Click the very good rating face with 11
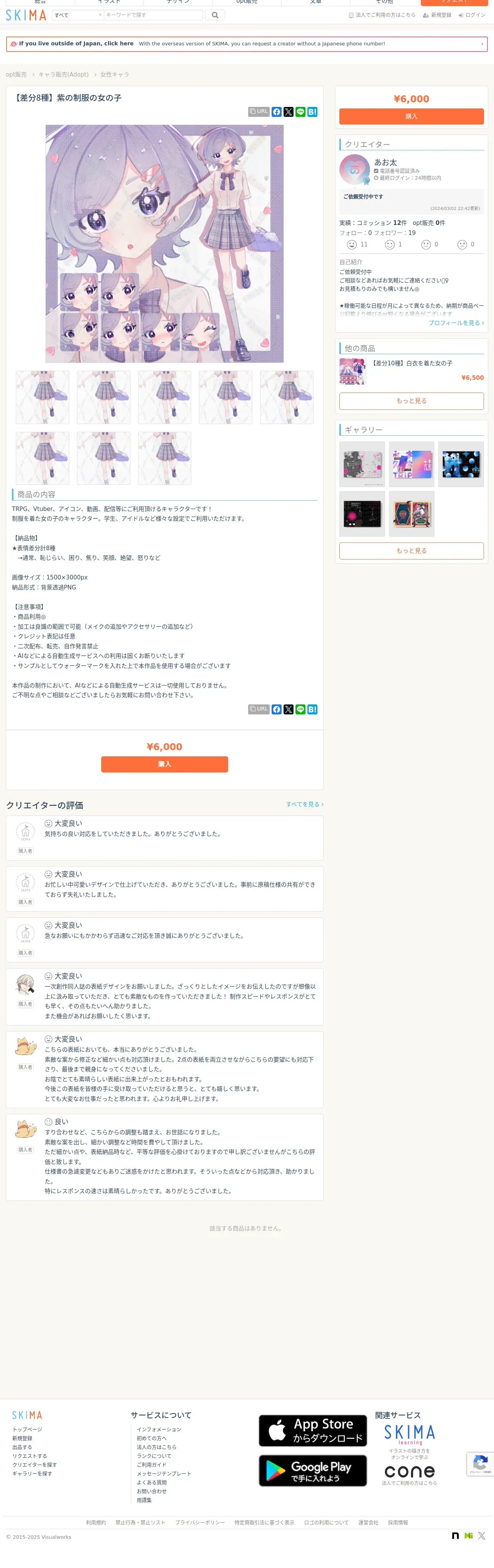The image size is (494, 1568). 352,245
